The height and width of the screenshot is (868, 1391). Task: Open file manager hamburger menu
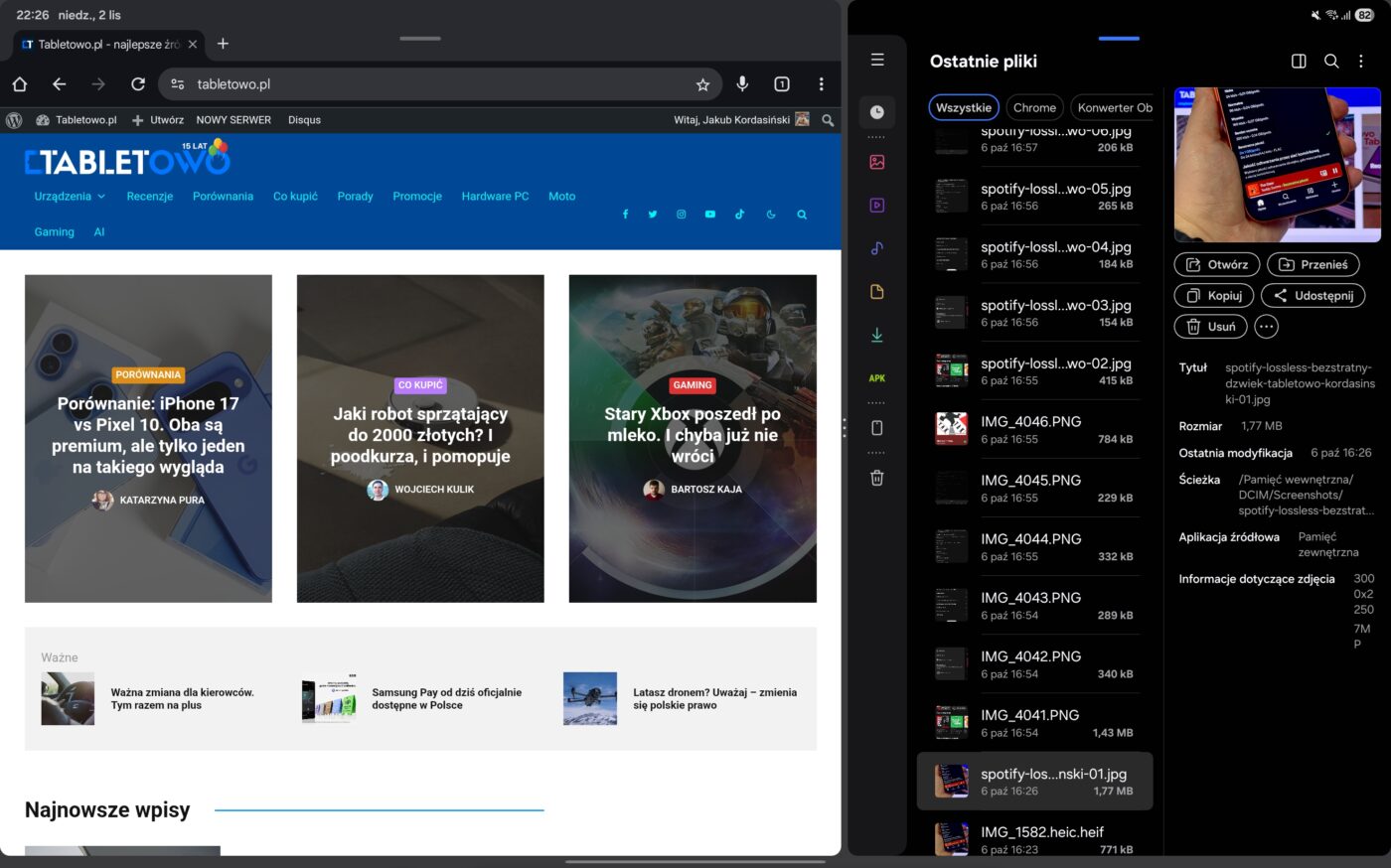[877, 61]
